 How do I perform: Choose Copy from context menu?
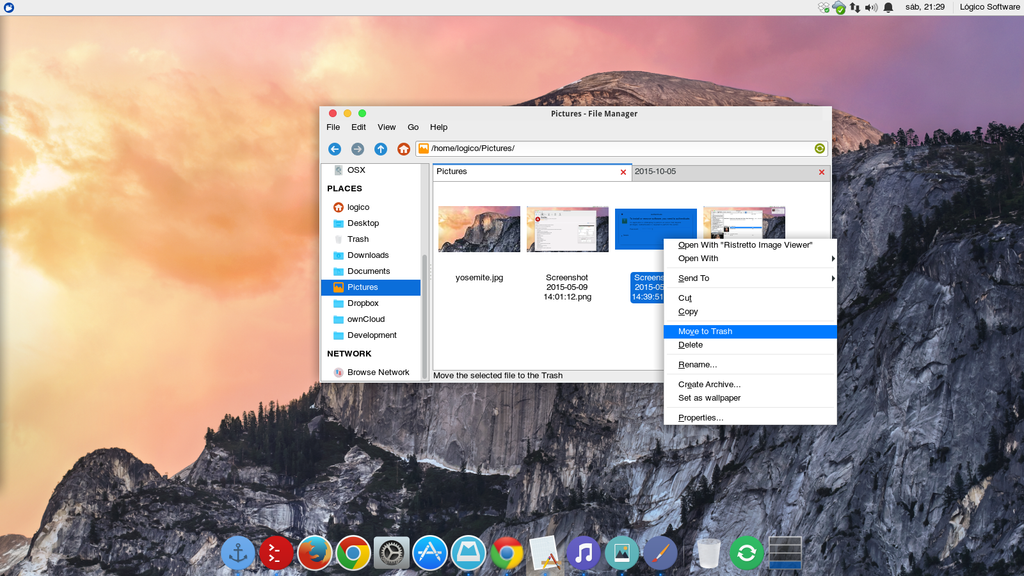pyautogui.click(x=750, y=312)
